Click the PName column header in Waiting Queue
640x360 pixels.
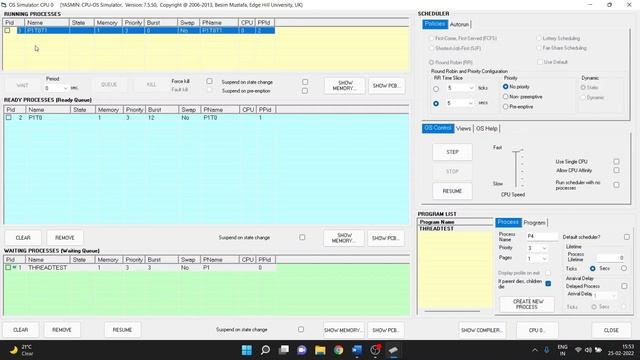point(220,260)
